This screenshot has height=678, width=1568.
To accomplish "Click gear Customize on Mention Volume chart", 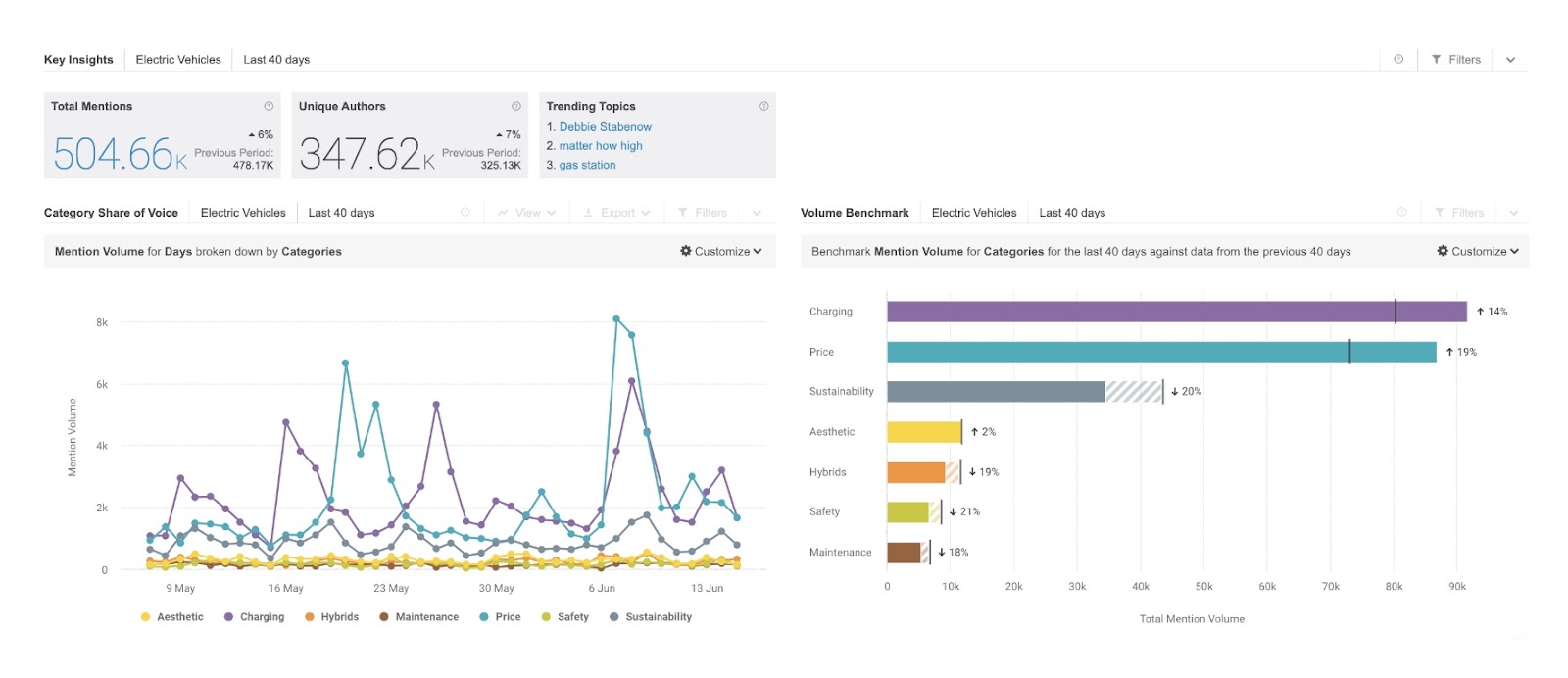I will [x=721, y=252].
